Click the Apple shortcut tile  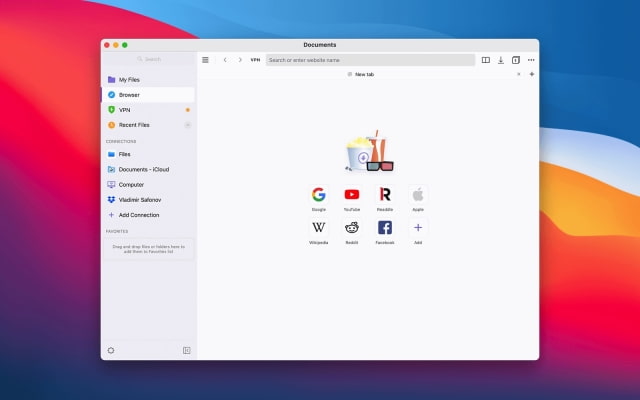coord(418,195)
